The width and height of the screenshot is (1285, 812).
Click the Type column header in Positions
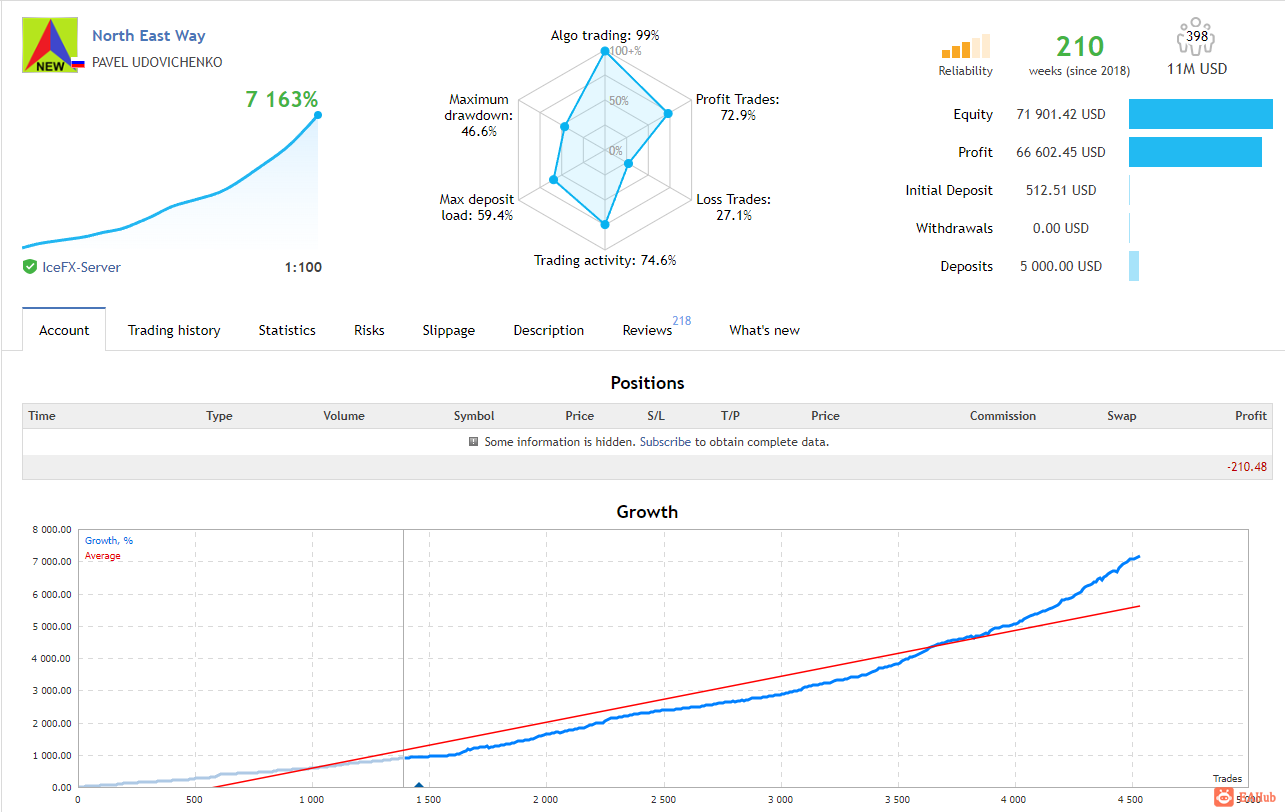(x=219, y=416)
